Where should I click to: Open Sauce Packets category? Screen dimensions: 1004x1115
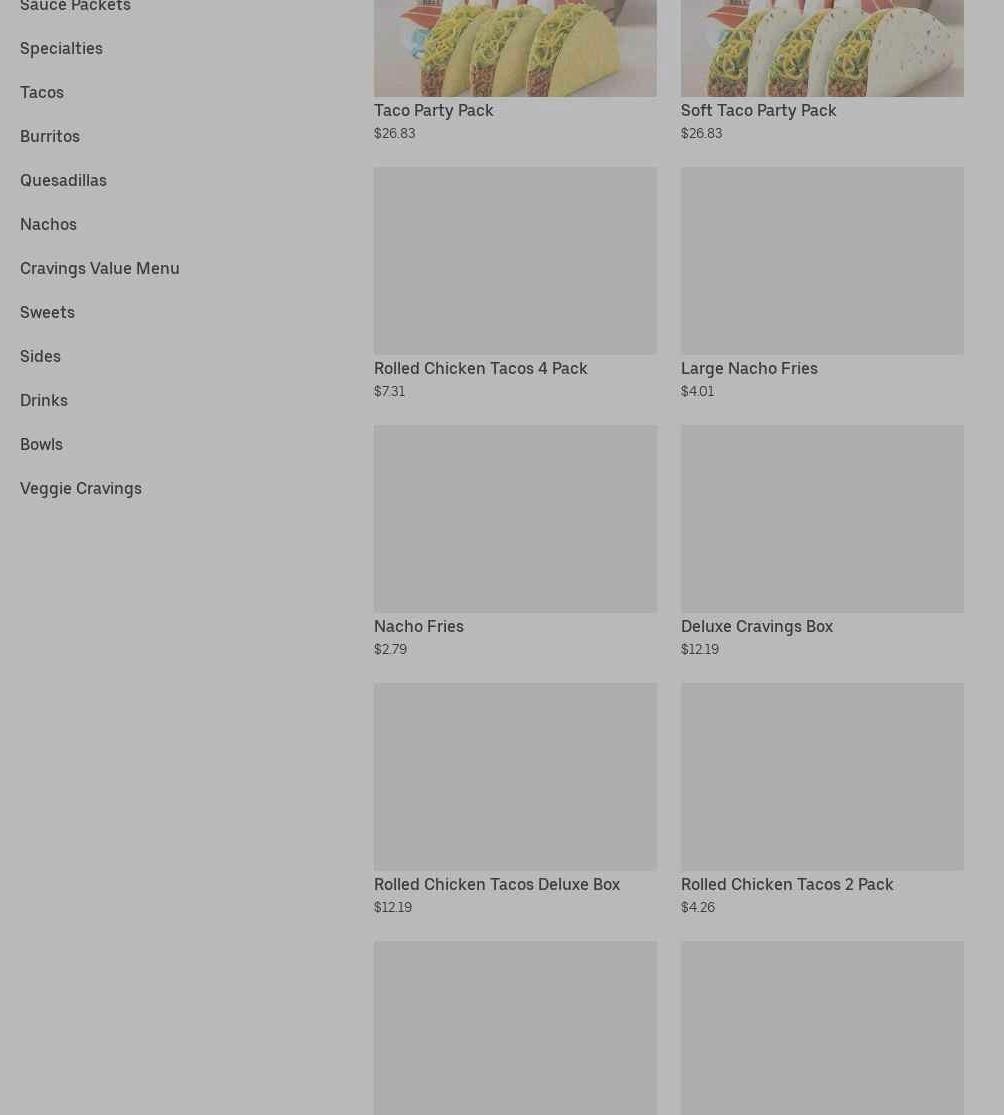click(75, 6)
